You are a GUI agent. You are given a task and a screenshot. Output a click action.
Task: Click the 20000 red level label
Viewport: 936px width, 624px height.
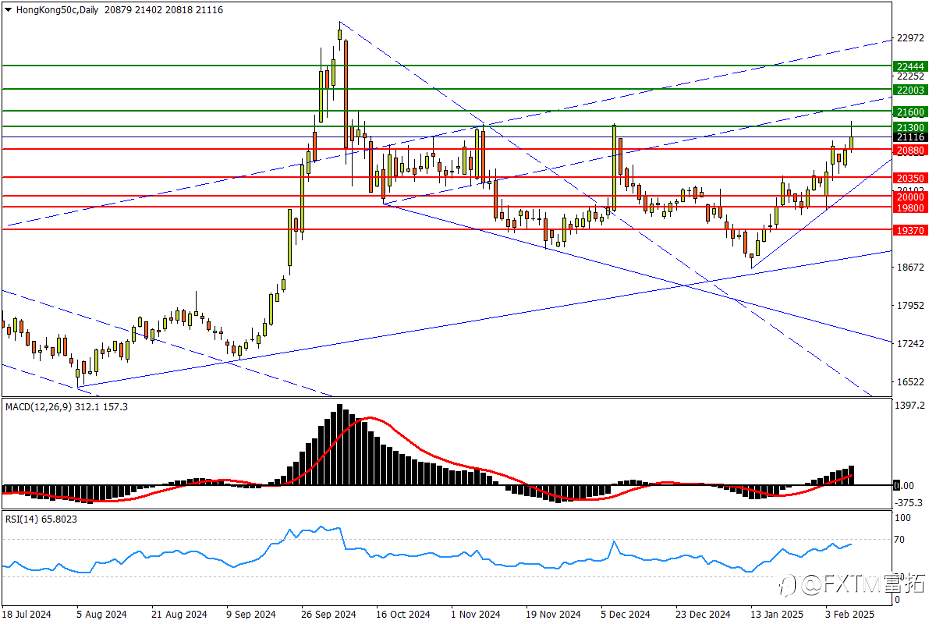click(910, 197)
